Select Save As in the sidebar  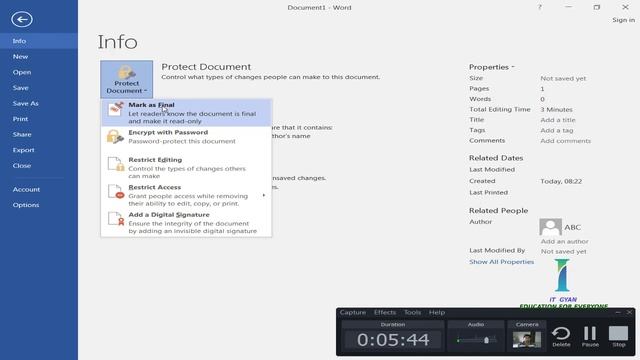click(x=39, y=103)
